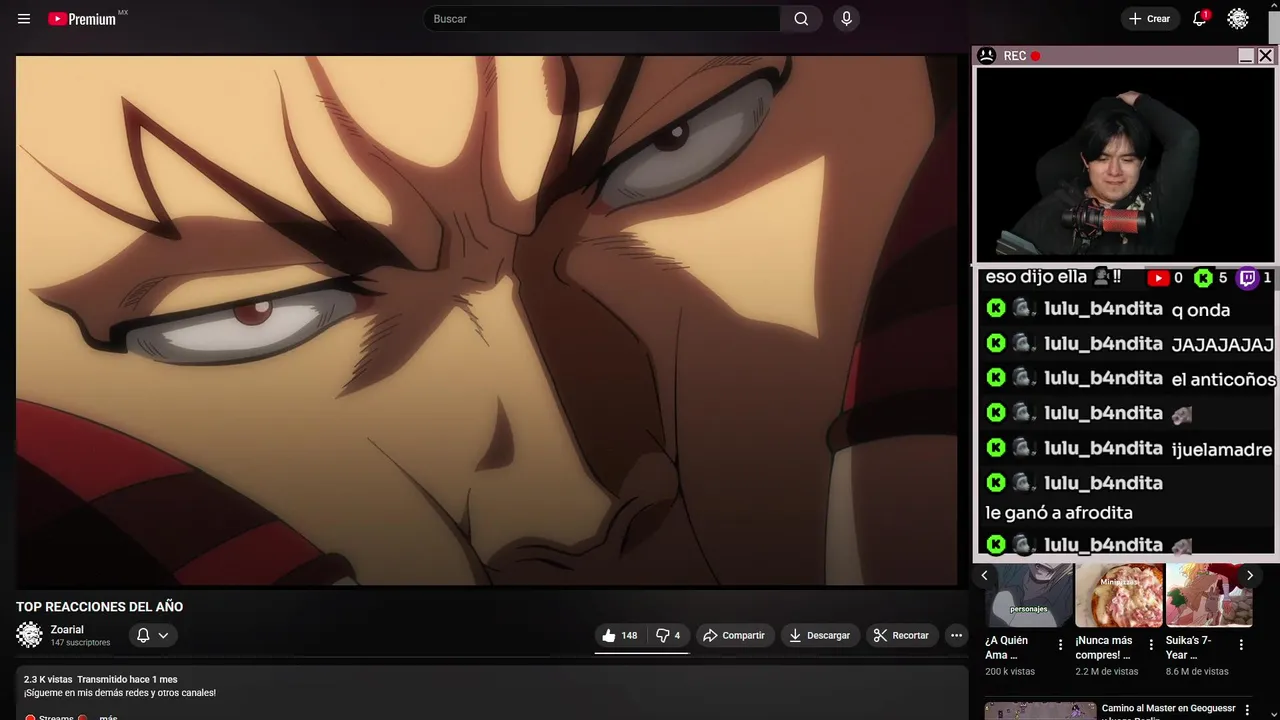1280x720 pixels.
Task: Click YouTube viewer count icon in overlay
Action: (1158, 278)
